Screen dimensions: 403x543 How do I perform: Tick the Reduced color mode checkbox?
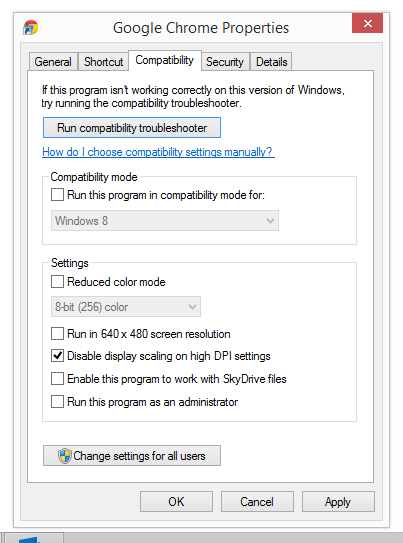pyautogui.click(x=57, y=282)
